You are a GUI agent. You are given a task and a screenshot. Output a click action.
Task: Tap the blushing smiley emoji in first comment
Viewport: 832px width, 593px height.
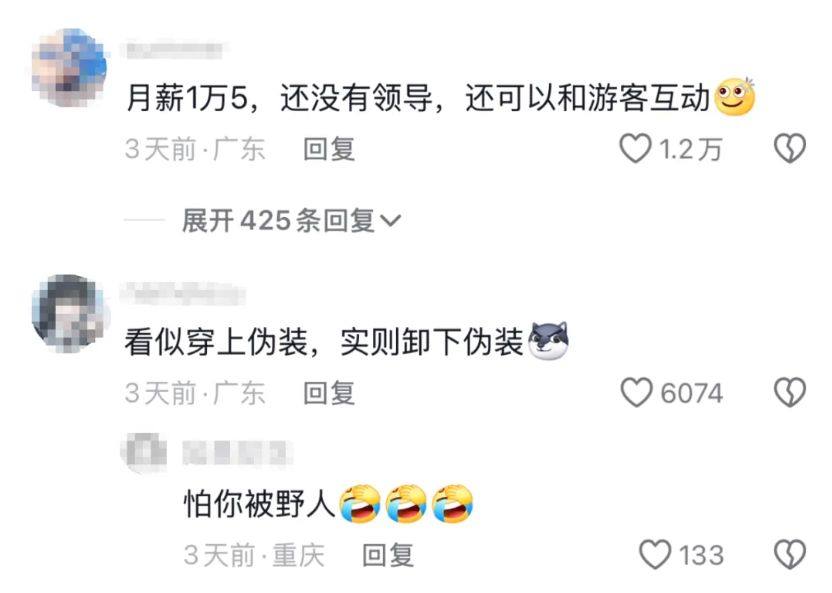(x=735, y=97)
